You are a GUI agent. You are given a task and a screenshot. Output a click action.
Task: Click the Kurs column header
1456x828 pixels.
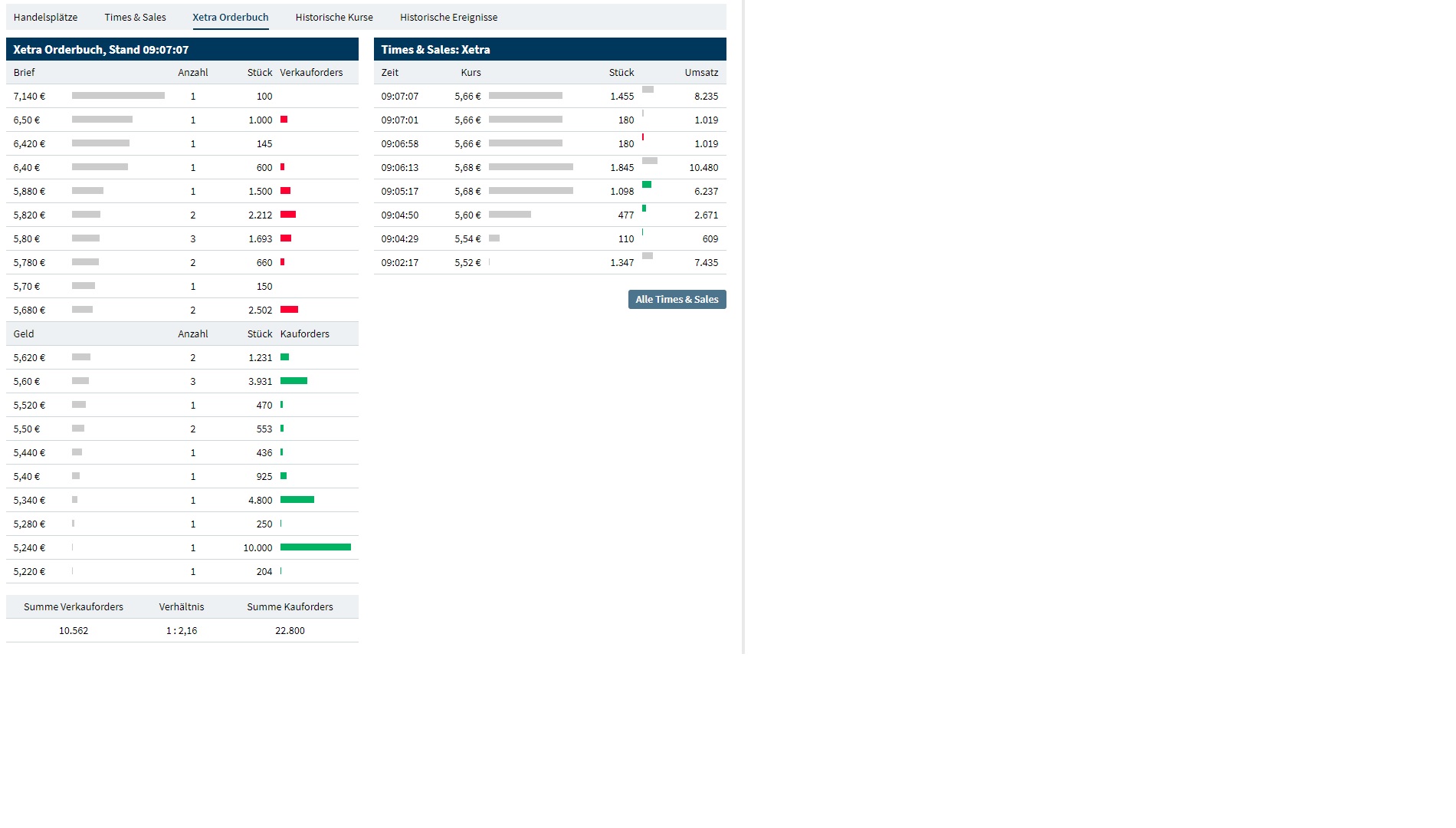[471, 72]
